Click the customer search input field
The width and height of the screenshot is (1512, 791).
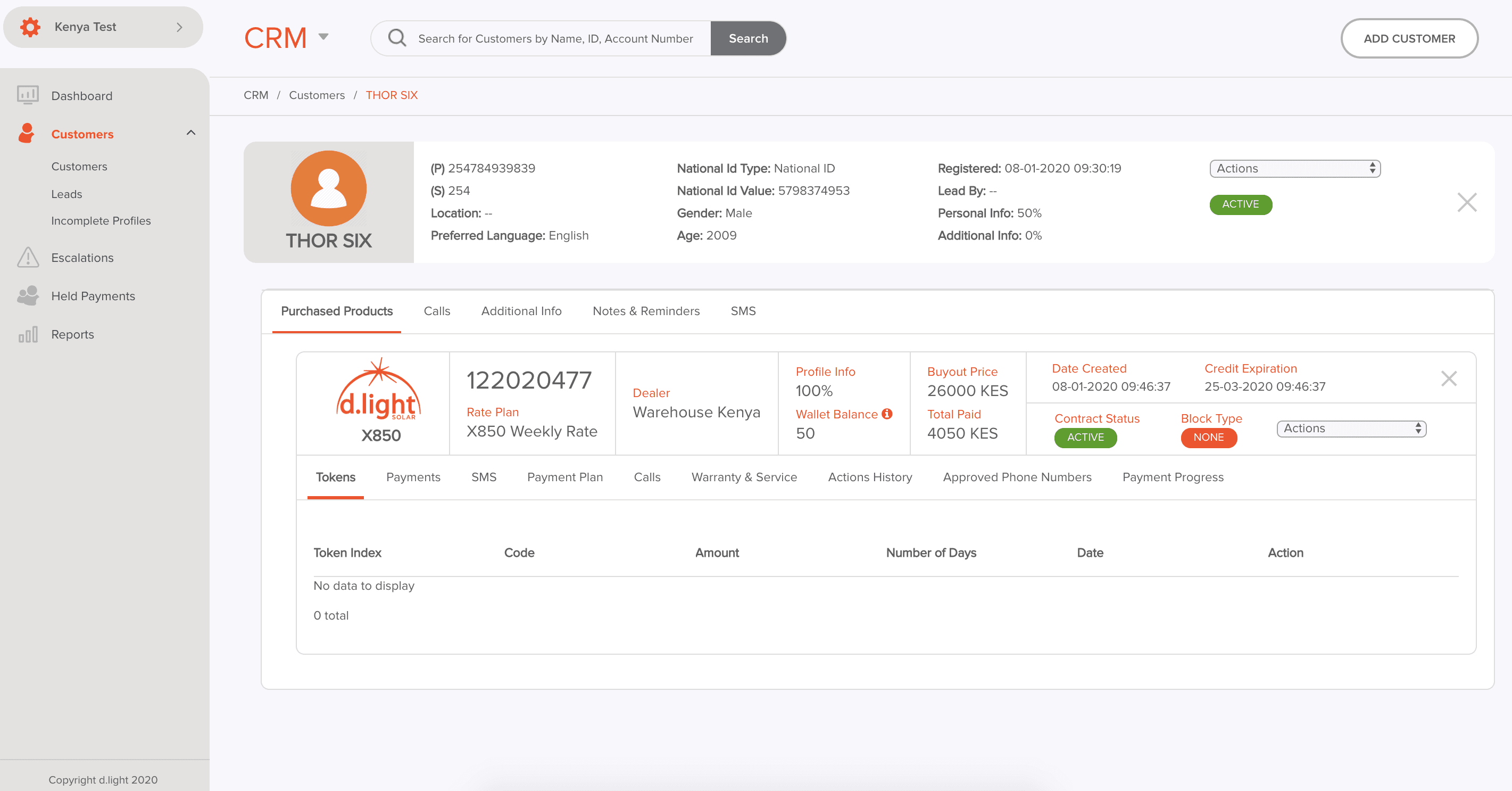[x=555, y=39]
